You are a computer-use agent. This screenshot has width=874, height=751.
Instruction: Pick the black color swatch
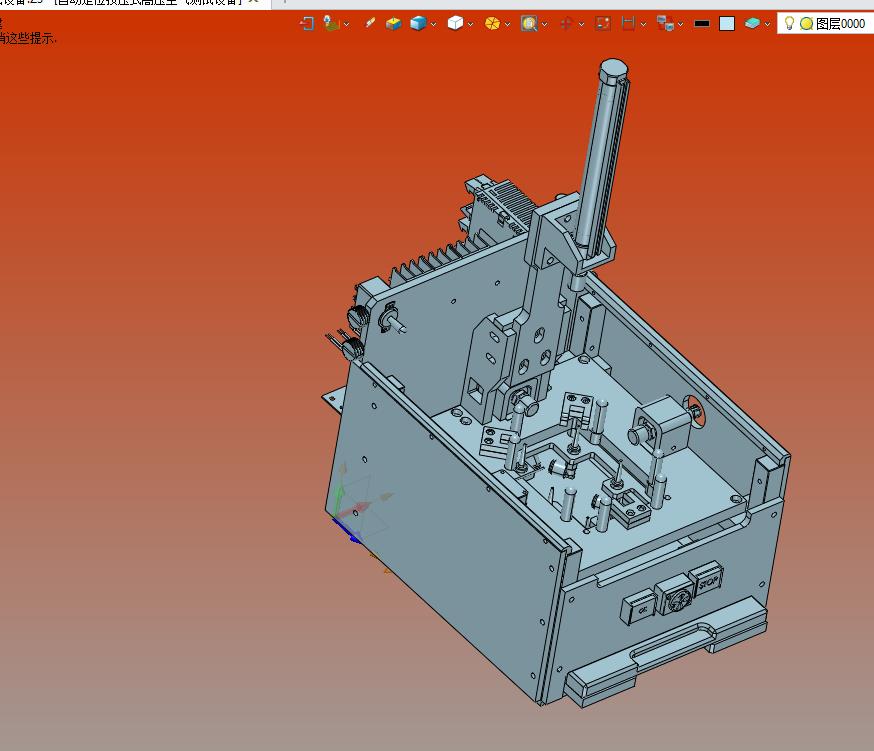702,23
